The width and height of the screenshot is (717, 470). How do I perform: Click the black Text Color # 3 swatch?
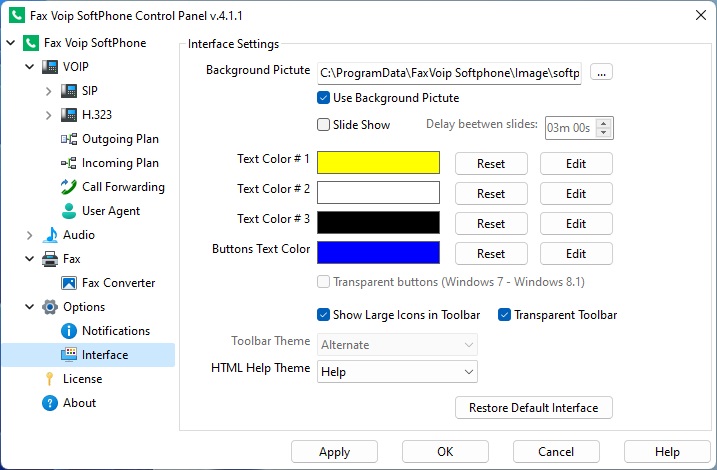pyautogui.click(x=379, y=223)
